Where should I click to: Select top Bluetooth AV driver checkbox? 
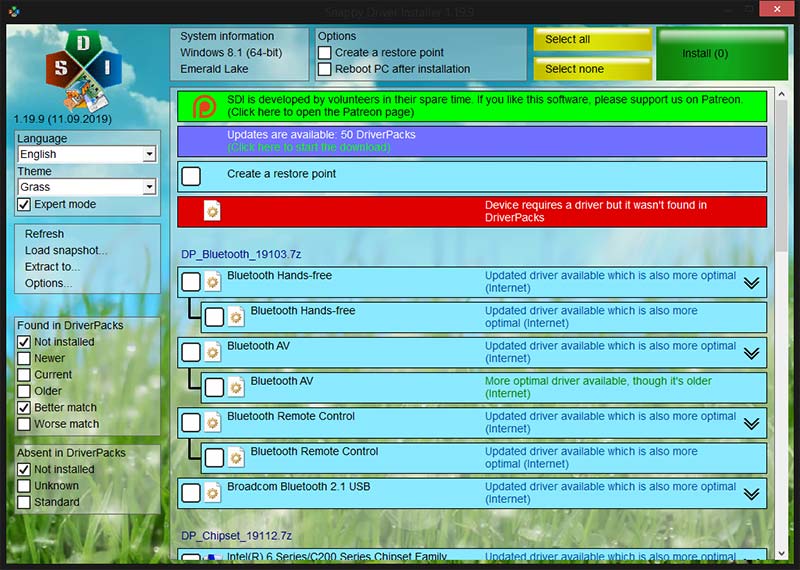click(191, 352)
